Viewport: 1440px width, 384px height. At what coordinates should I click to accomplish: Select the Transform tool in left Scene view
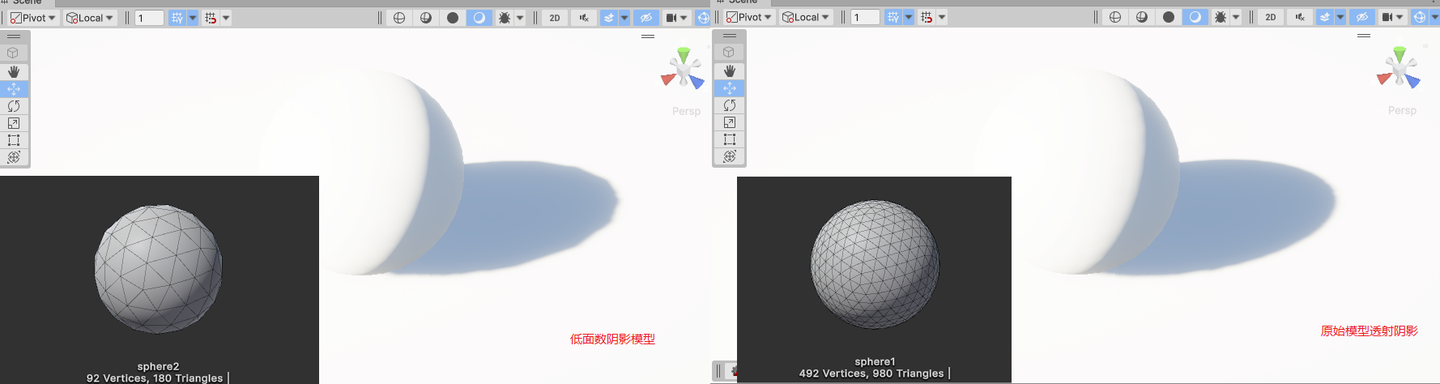pos(14,157)
